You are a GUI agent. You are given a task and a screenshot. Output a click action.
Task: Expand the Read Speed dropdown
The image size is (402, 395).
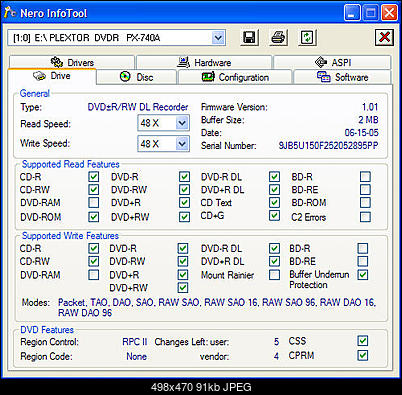pos(182,123)
